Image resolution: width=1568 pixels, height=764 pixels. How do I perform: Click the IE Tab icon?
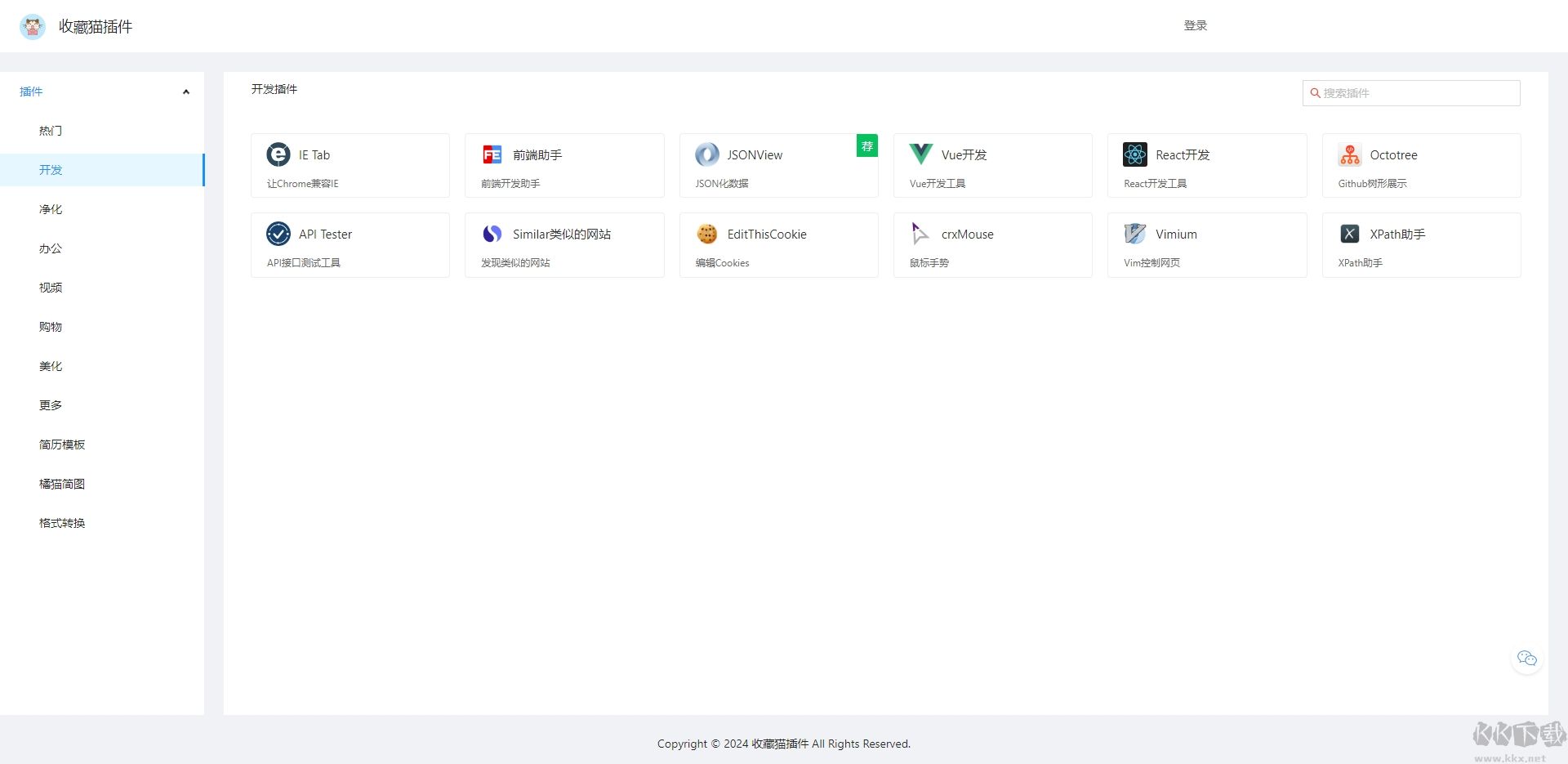278,154
